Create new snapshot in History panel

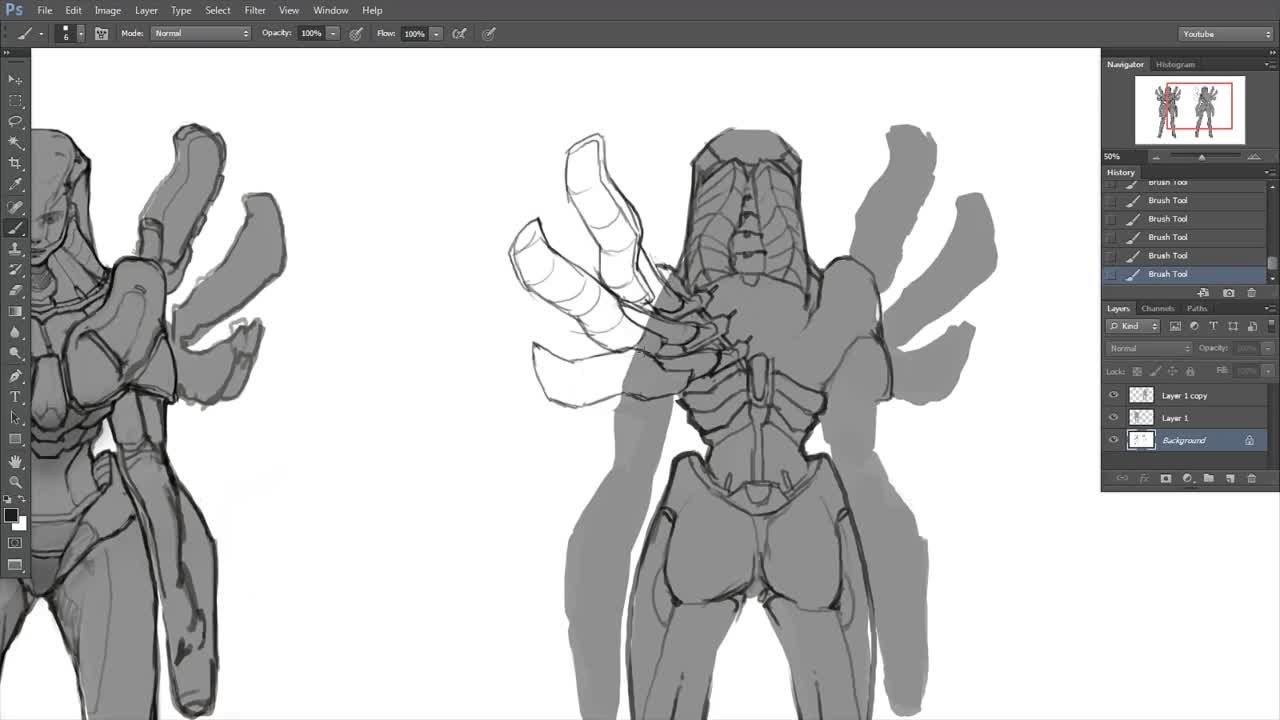pos(1228,293)
